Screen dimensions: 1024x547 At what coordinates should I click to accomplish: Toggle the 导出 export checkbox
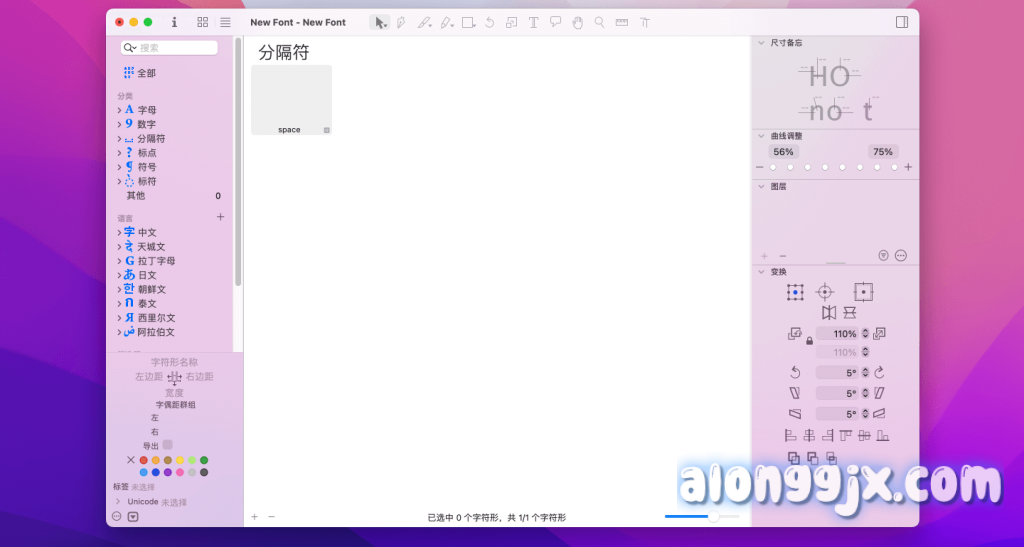point(168,445)
